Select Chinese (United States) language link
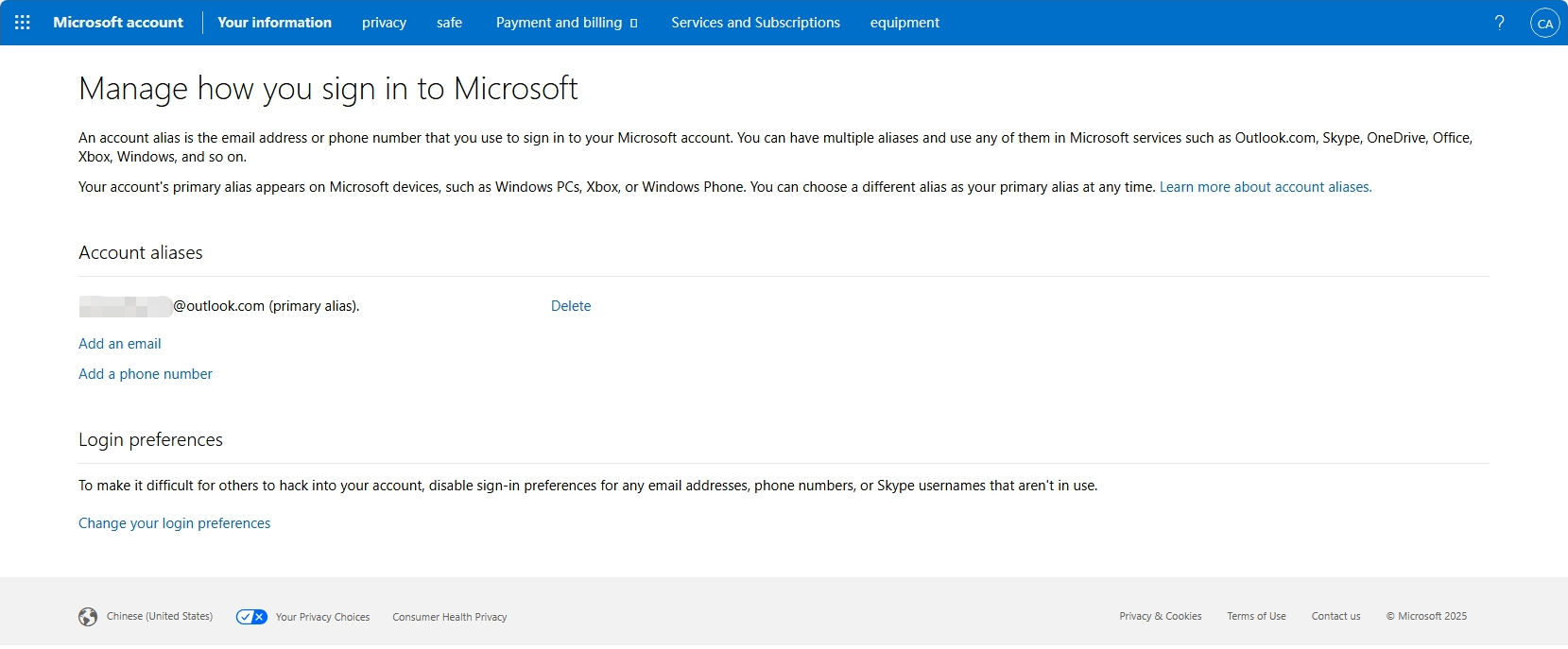Screen dimensions: 1568x649 (x=160, y=616)
